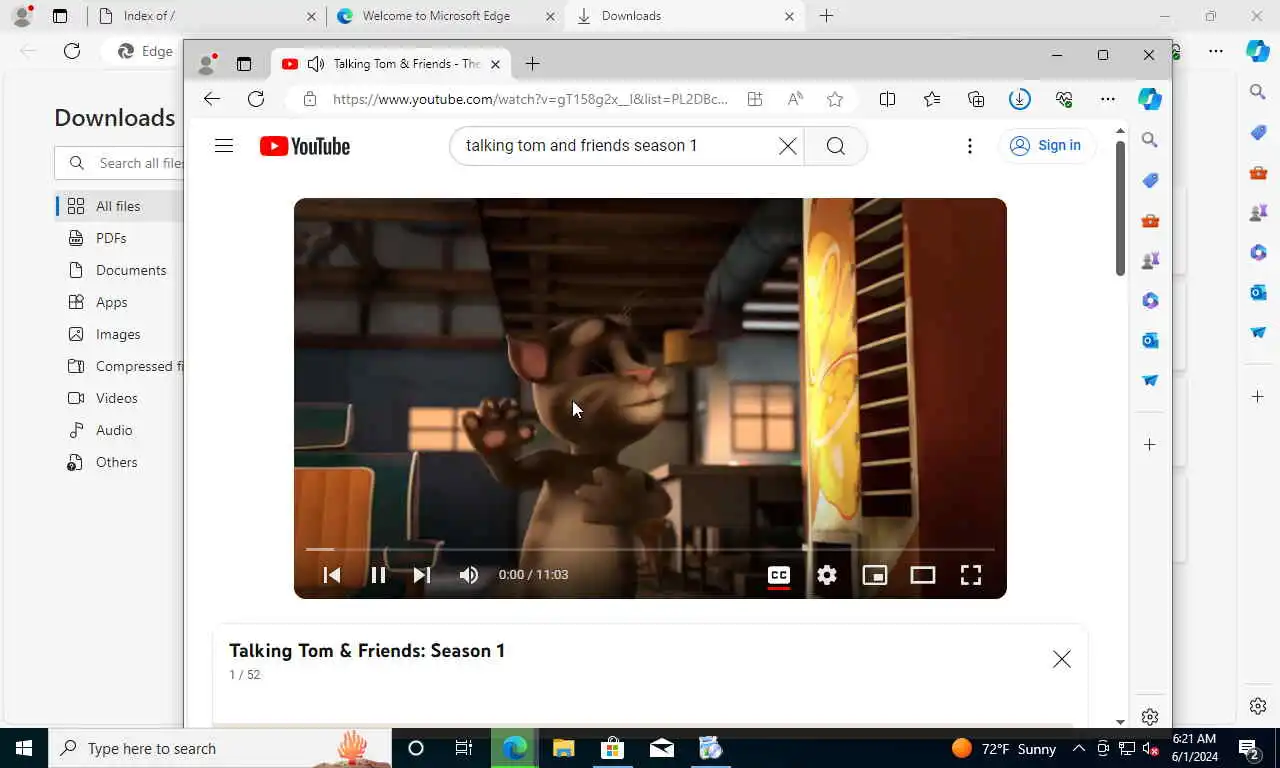Viewport: 1280px width, 768px height.
Task: Open Shopping tag in YouTube window sidebar
Action: point(1150,180)
